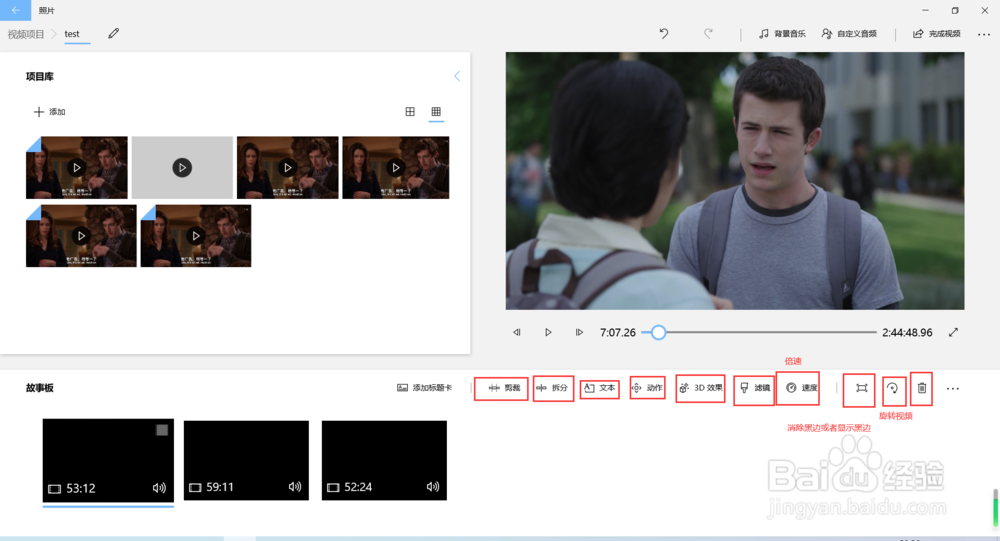Adjust volume of the 52:24 clip
Screen dimensions: 1000x541
[433, 487]
